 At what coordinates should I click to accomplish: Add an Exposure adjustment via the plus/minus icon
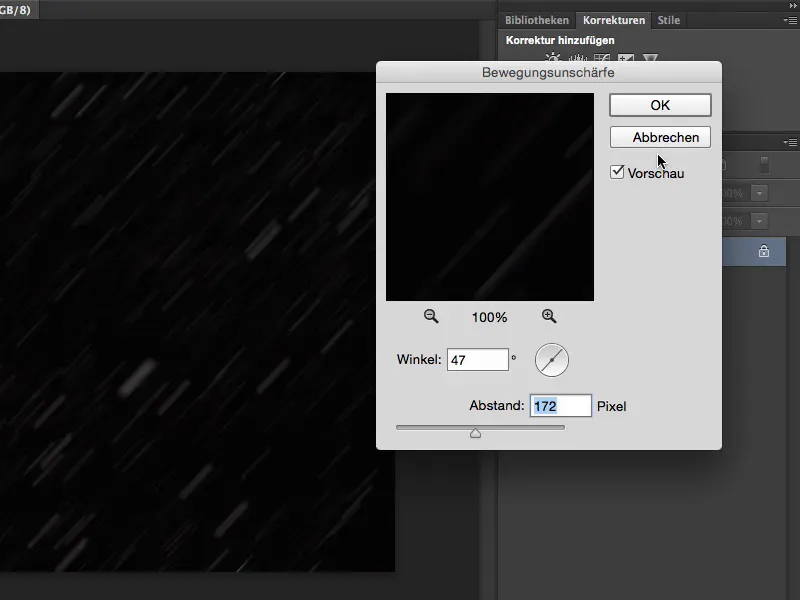point(626,58)
